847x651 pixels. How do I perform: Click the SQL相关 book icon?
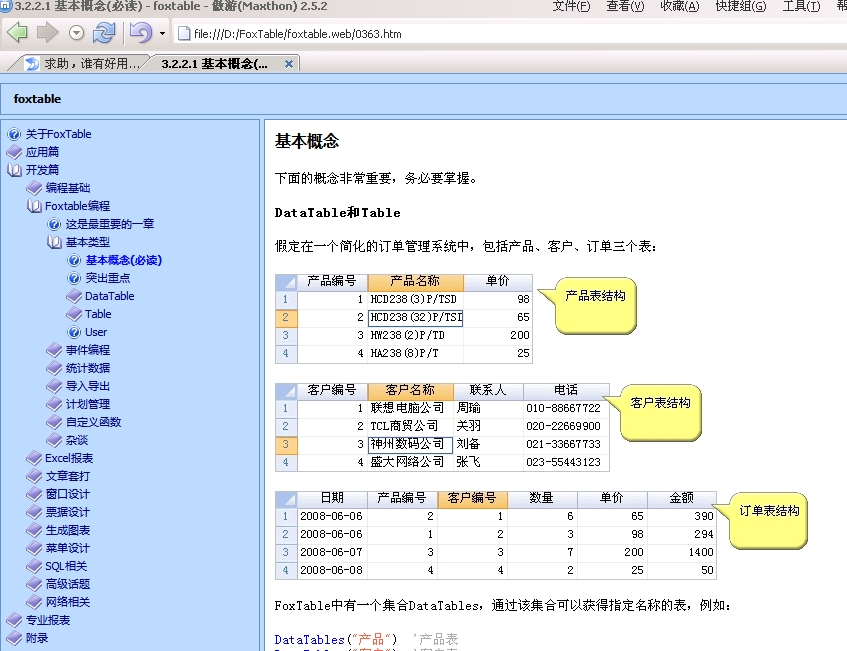coord(35,566)
